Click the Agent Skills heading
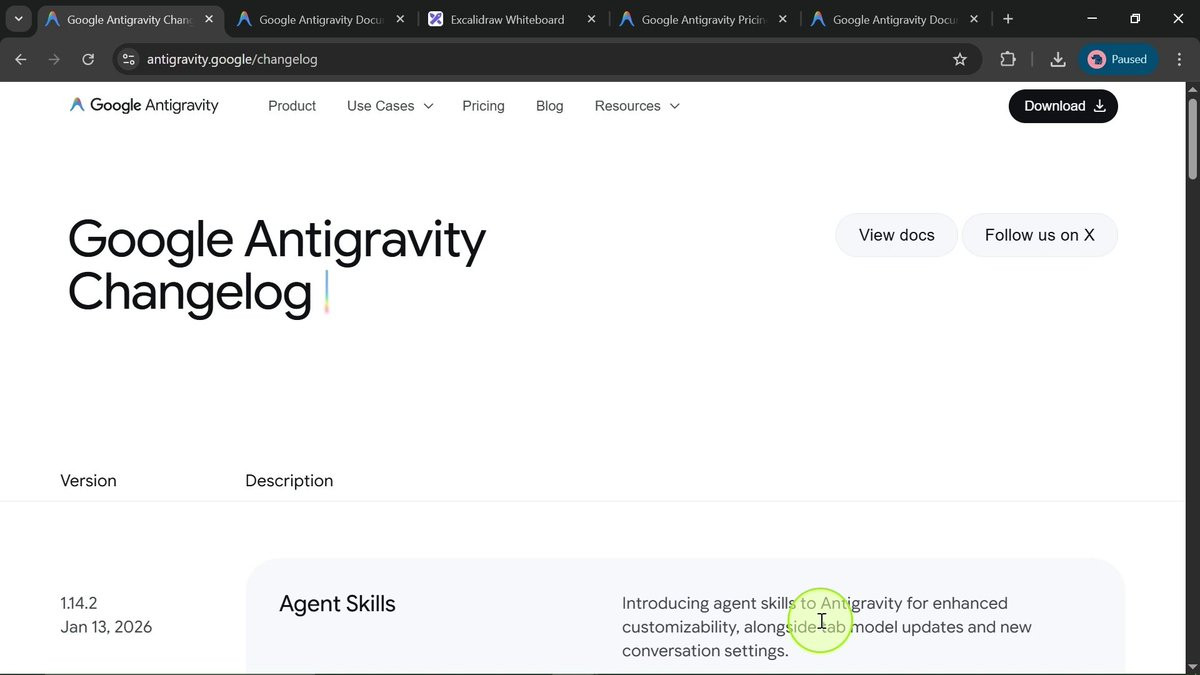The width and height of the screenshot is (1200, 675). [x=337, y=604]
